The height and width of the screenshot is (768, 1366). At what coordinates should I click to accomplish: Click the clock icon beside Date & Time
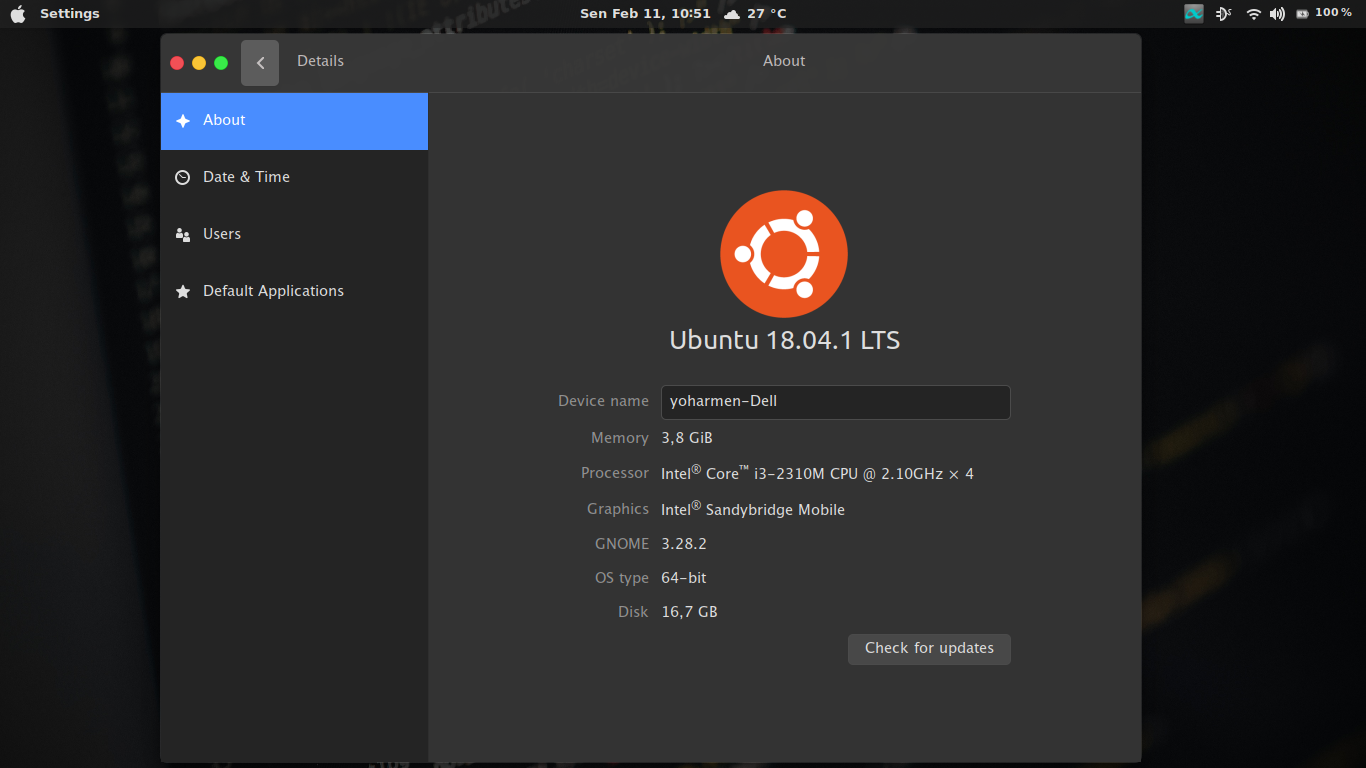183,178
